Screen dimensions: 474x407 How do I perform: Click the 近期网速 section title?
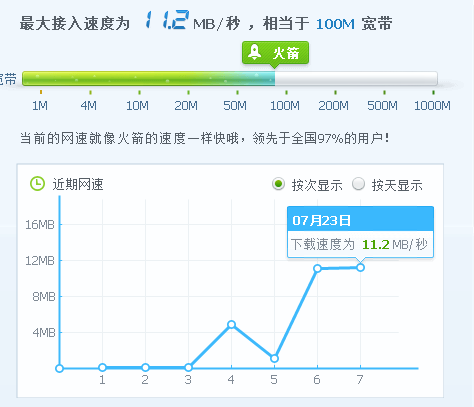(x=78, y=184)
